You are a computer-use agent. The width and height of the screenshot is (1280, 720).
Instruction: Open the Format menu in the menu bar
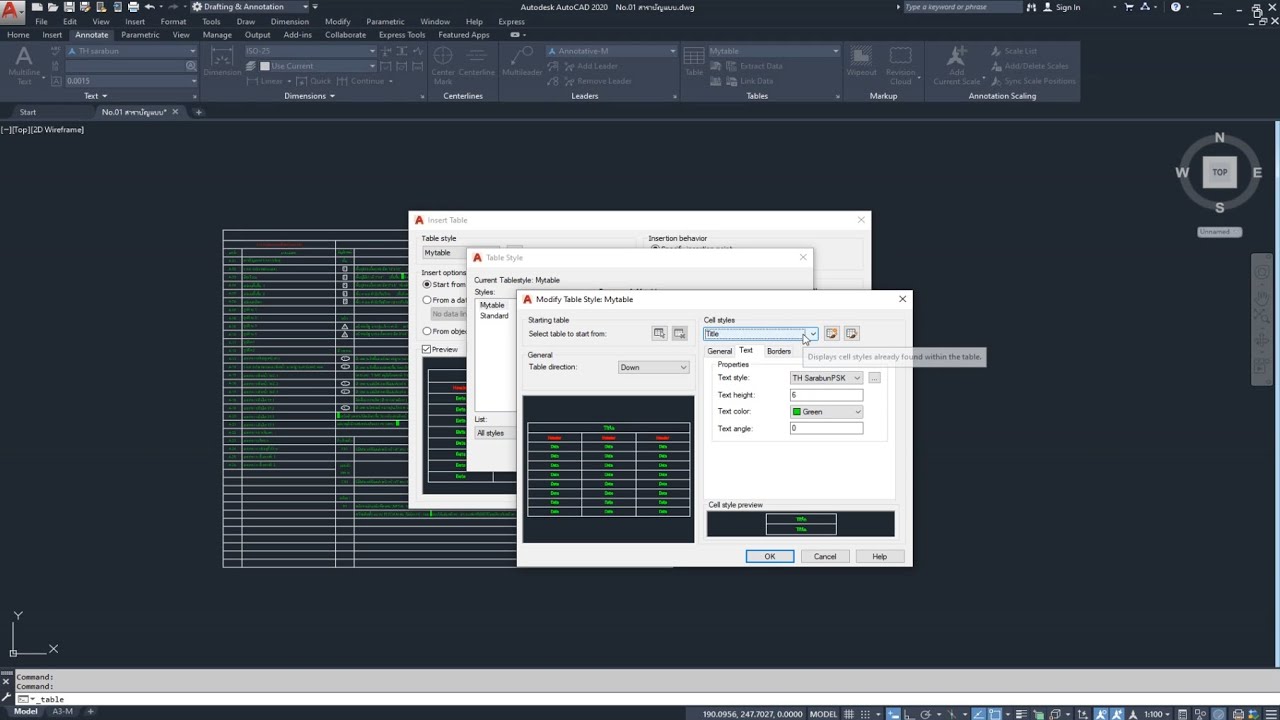[x=173, y=21]
